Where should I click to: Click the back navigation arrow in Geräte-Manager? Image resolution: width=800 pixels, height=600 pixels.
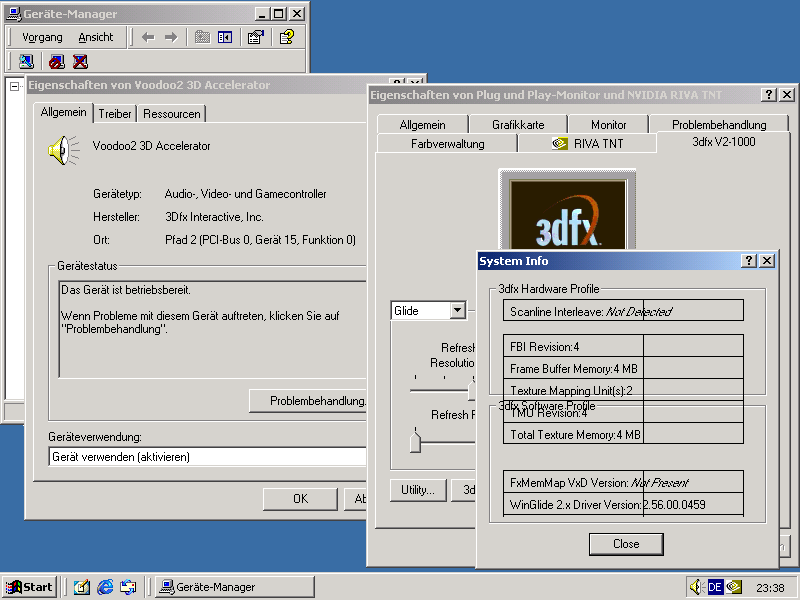click(x=150, y=37)
